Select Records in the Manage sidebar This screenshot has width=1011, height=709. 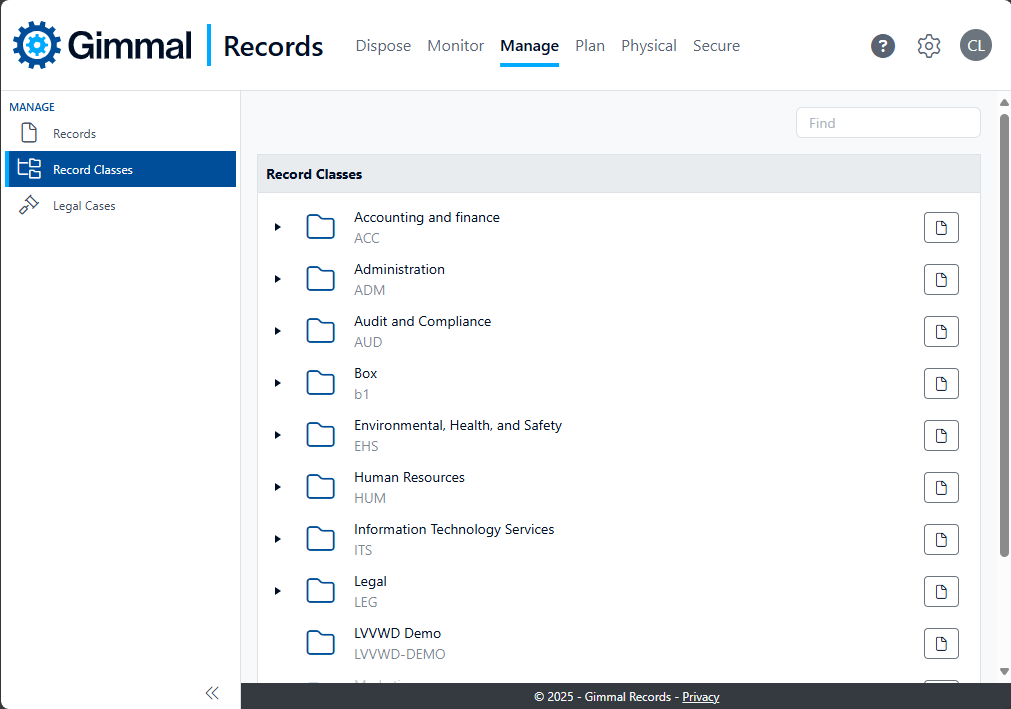pos(74,134)
